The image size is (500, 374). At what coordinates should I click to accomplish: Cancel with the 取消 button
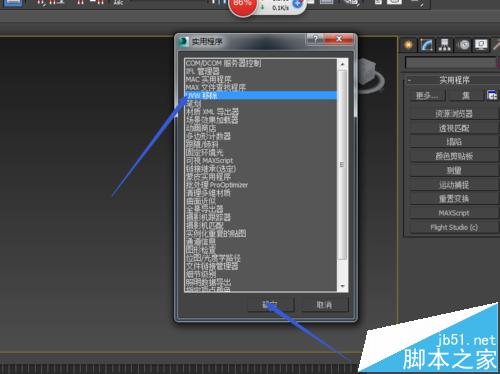coord(325,305)
